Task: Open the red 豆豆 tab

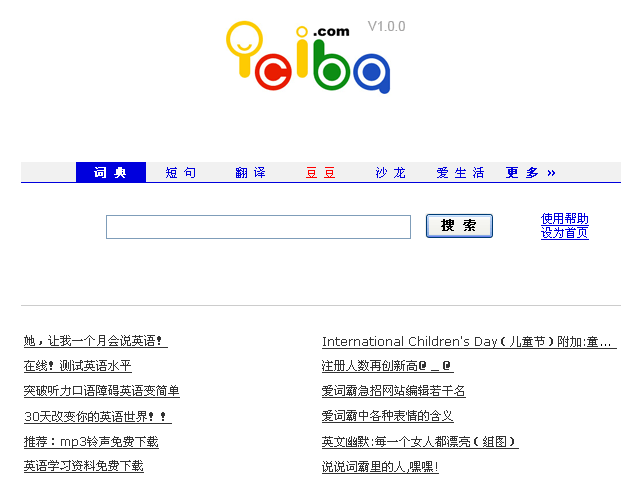Action: coord(320,173)
